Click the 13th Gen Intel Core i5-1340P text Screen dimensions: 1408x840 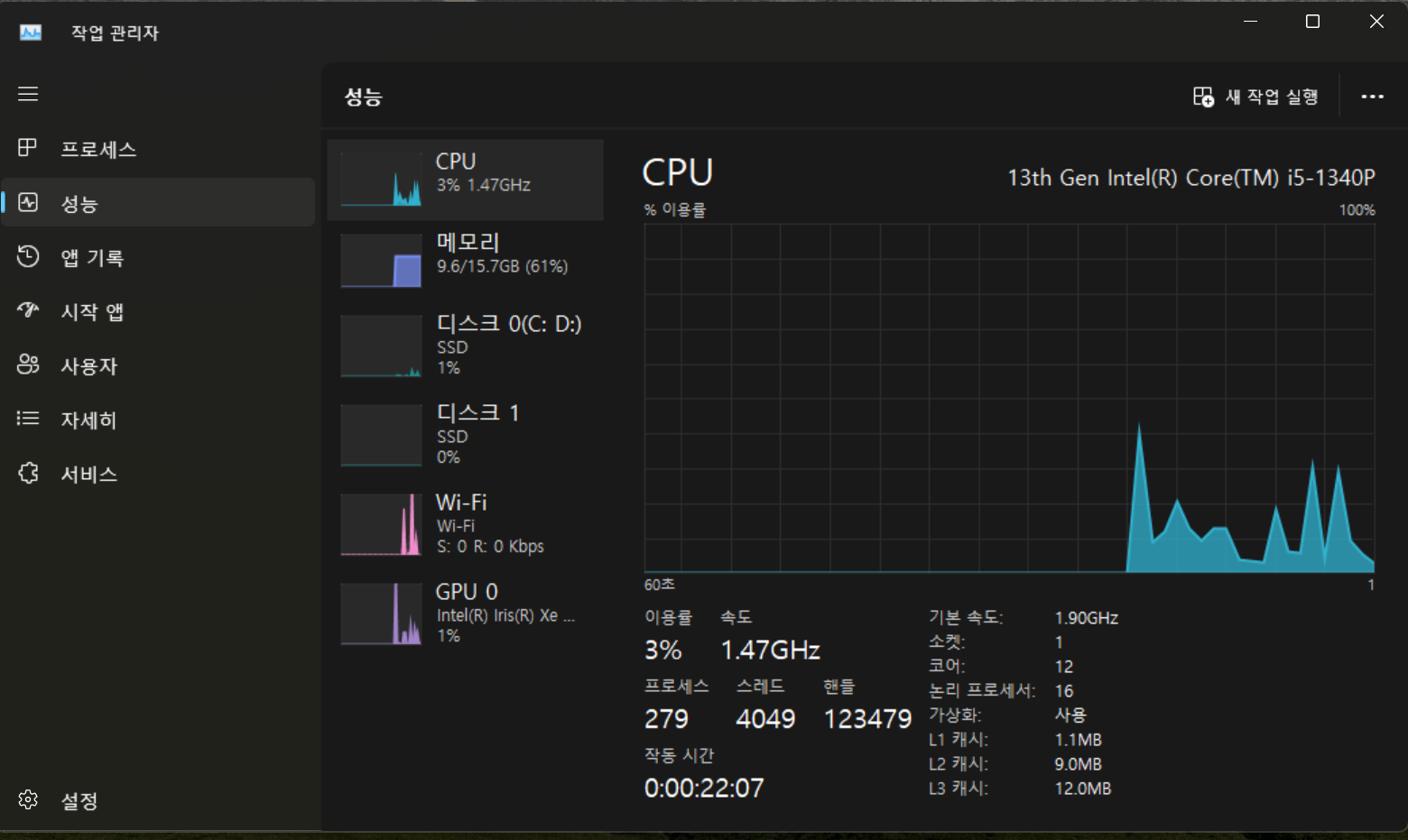1191,178
